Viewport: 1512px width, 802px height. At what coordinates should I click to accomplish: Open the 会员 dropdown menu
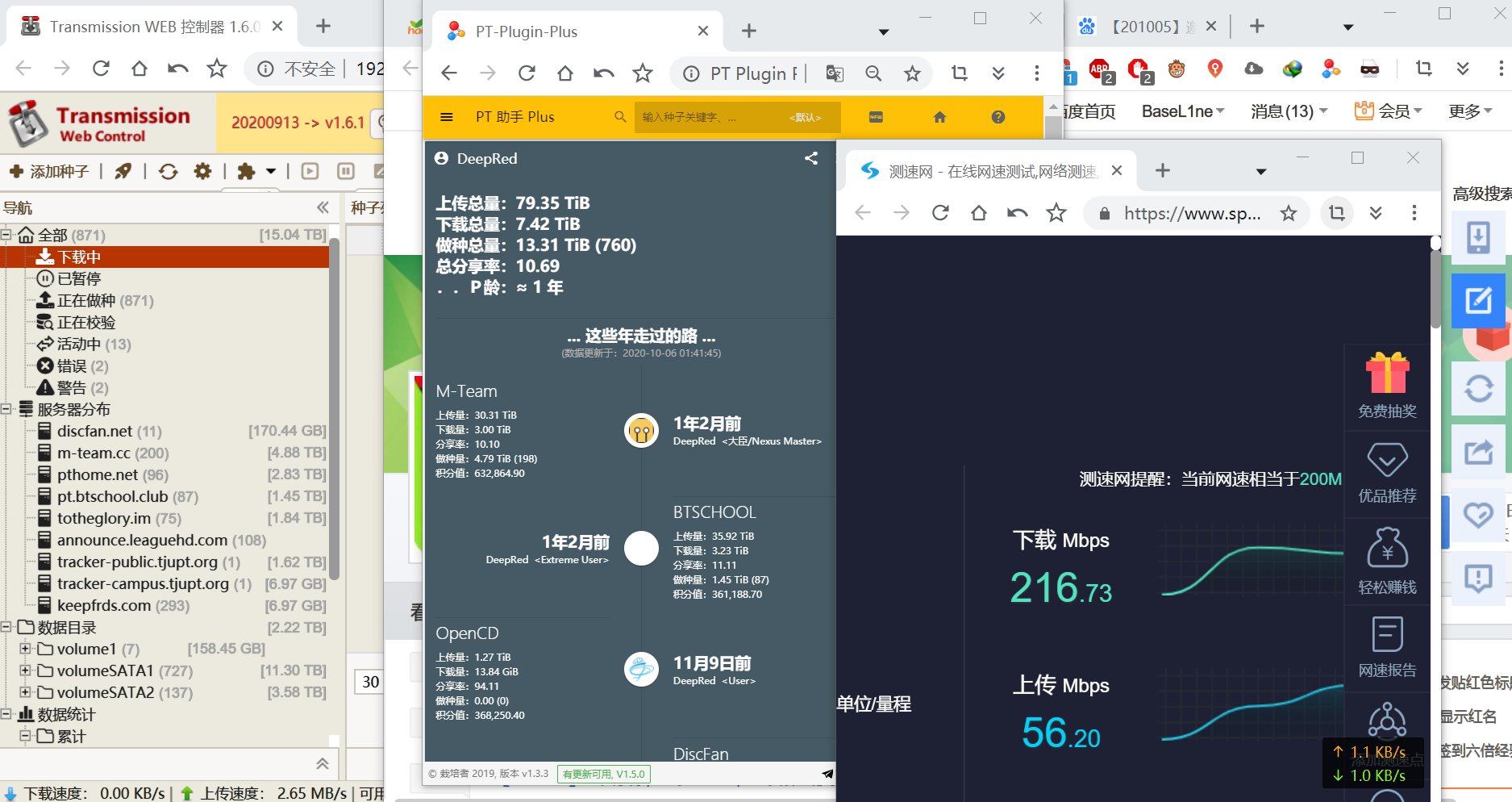1388,111
